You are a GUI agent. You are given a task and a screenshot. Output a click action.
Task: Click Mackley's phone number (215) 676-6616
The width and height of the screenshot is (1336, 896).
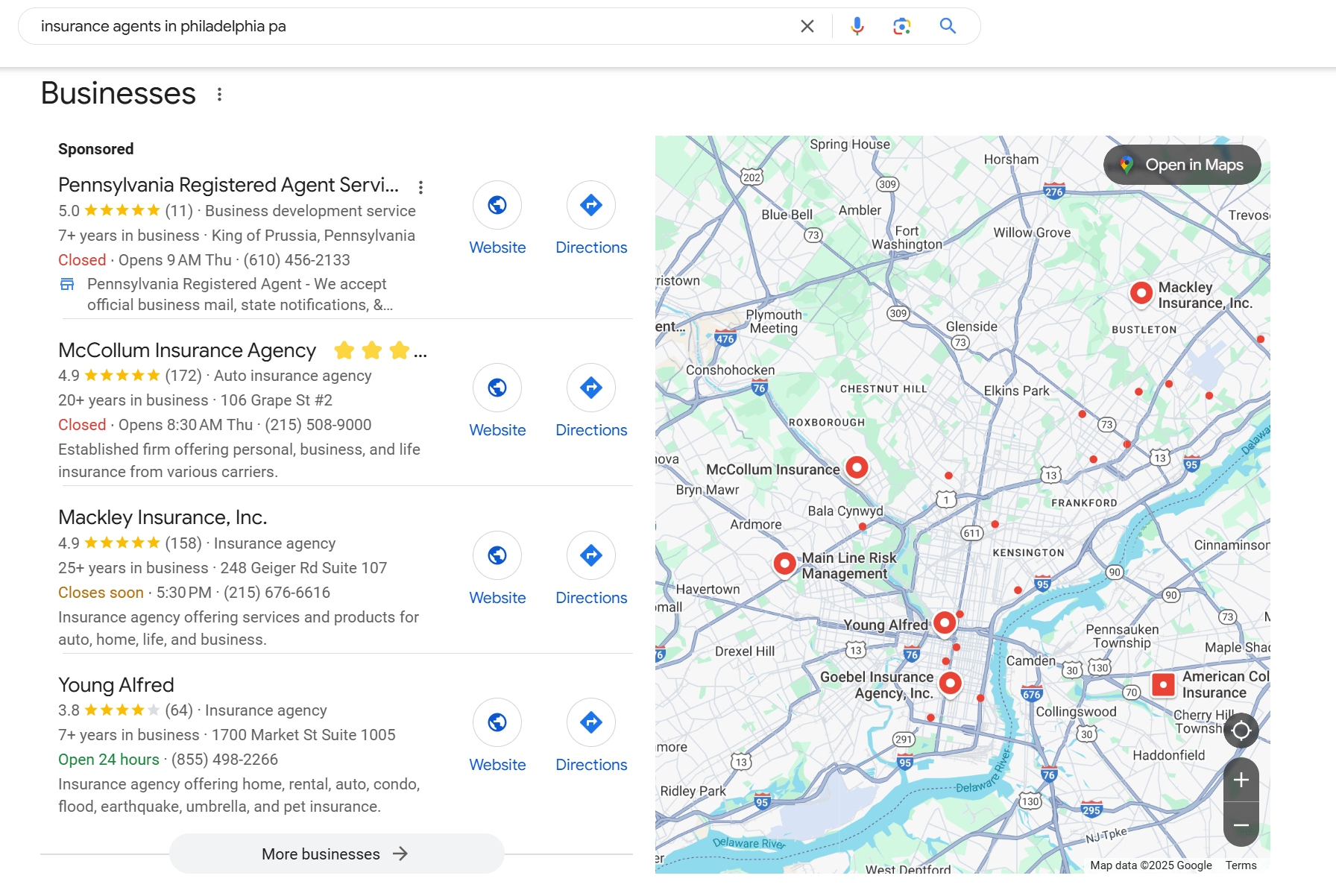(x=277, y=593)
